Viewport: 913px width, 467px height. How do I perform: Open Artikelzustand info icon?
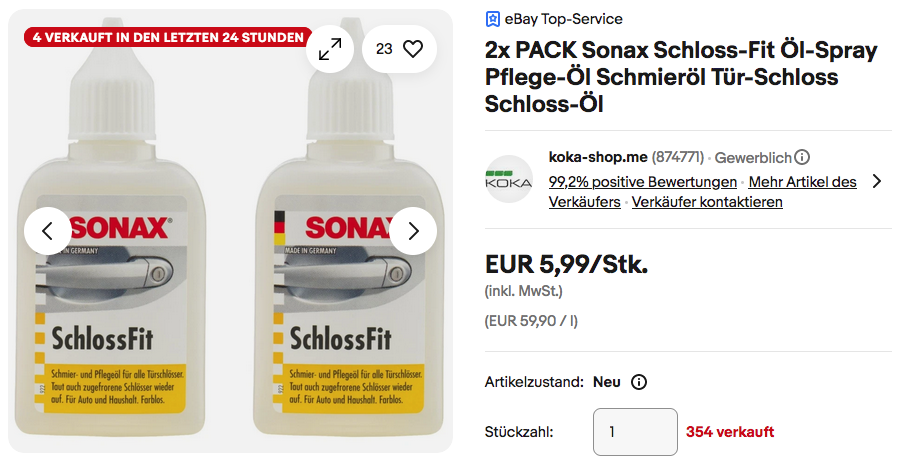point(640,382)
